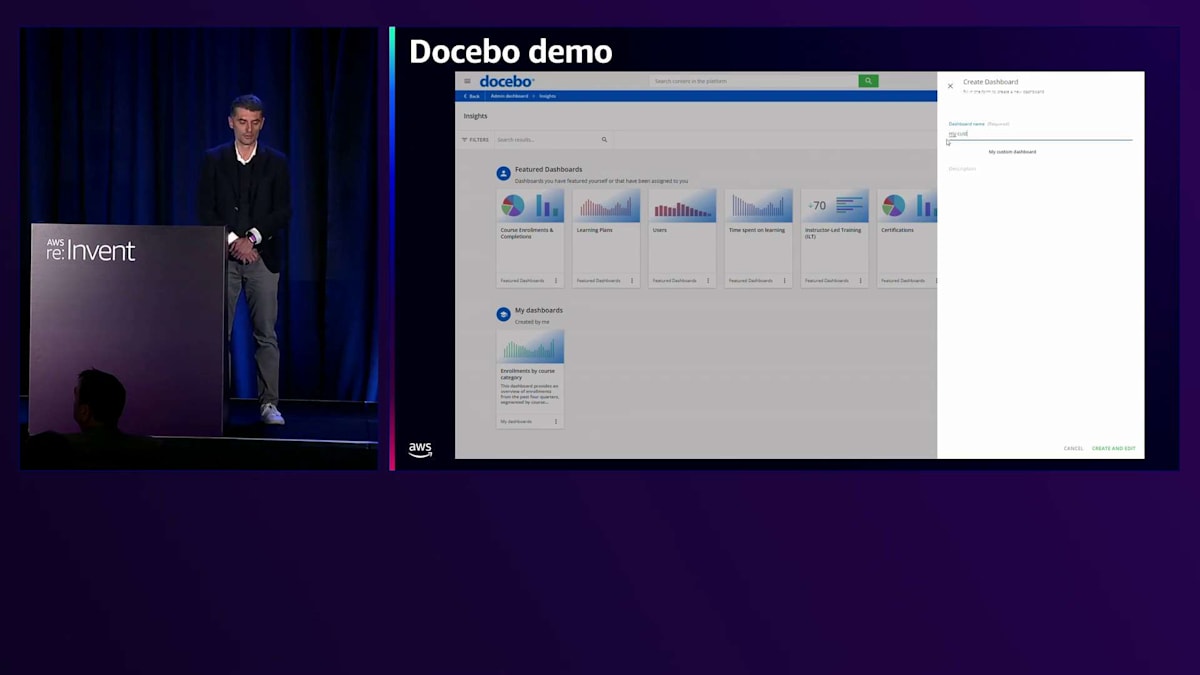Click the Description field

[x=1040, y=169]
